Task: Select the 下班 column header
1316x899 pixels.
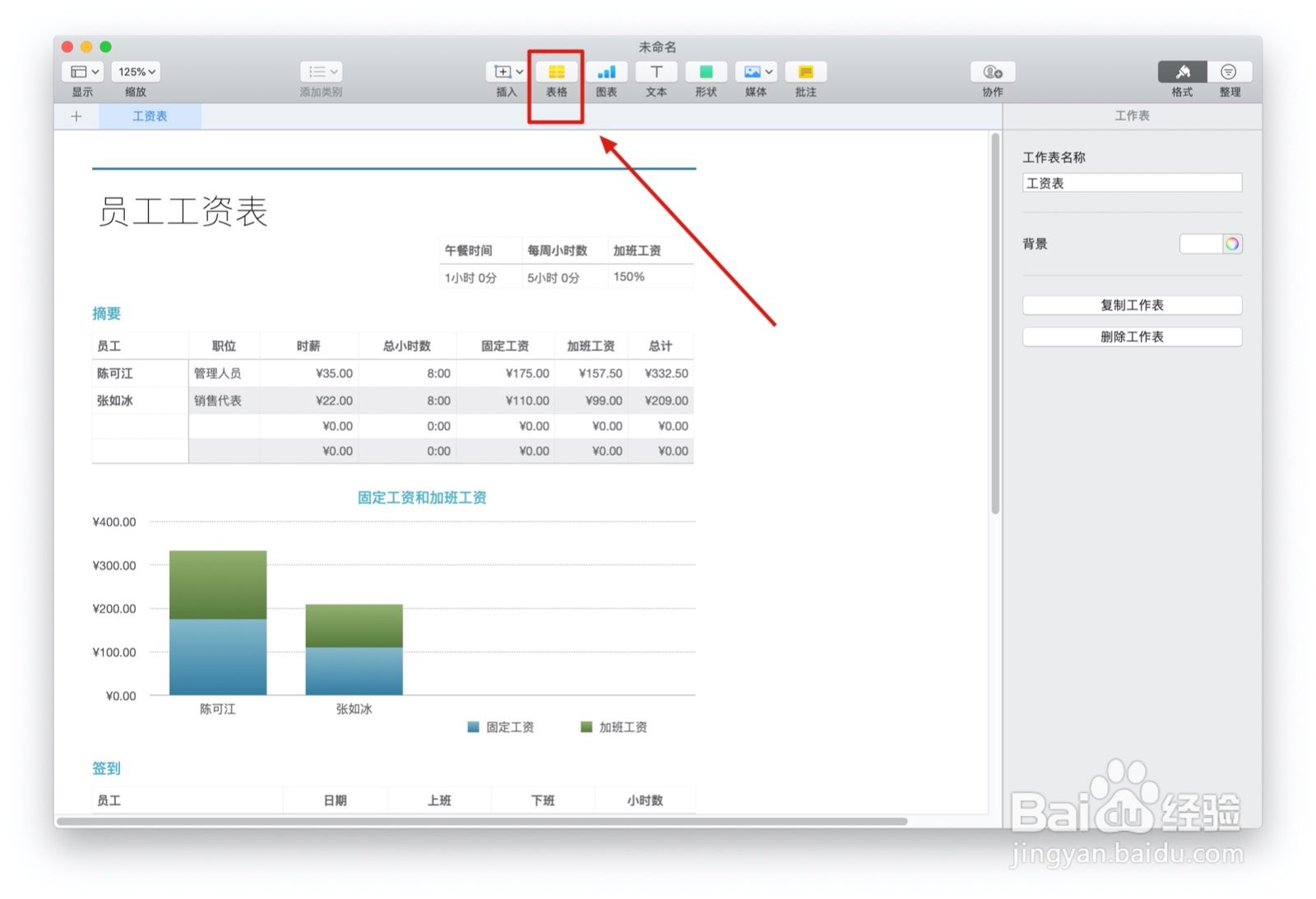Action: (x=543, y=800)
